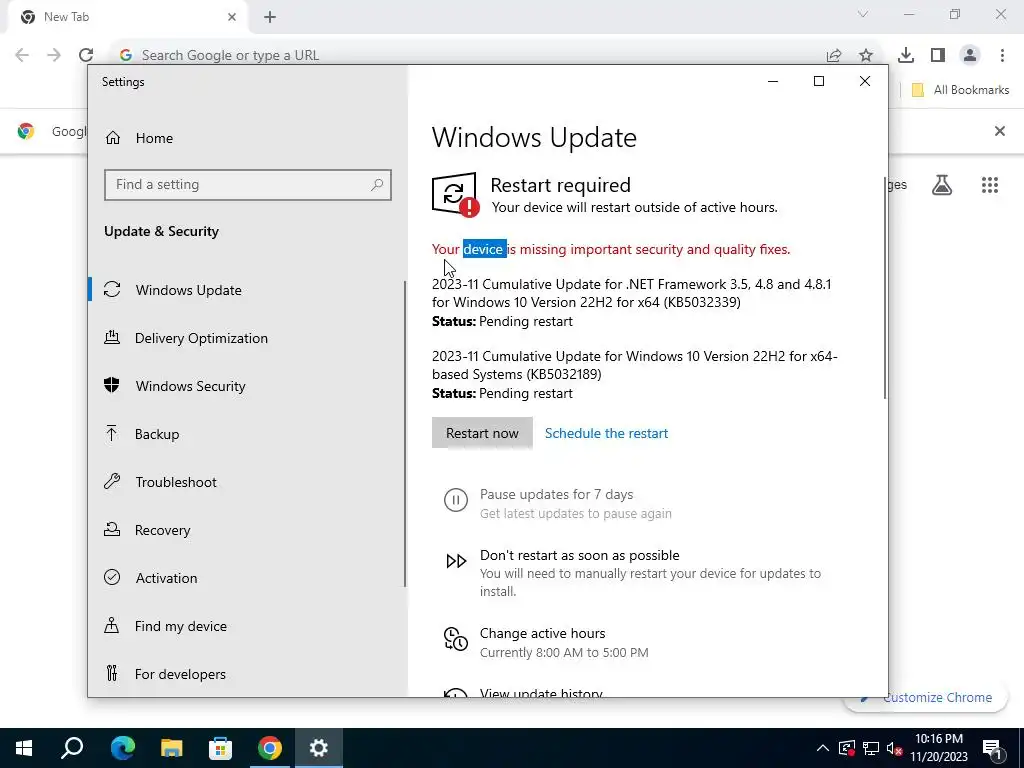Click Find my device icon
The image size is (1024, 768).
click(x=112, y=626)
